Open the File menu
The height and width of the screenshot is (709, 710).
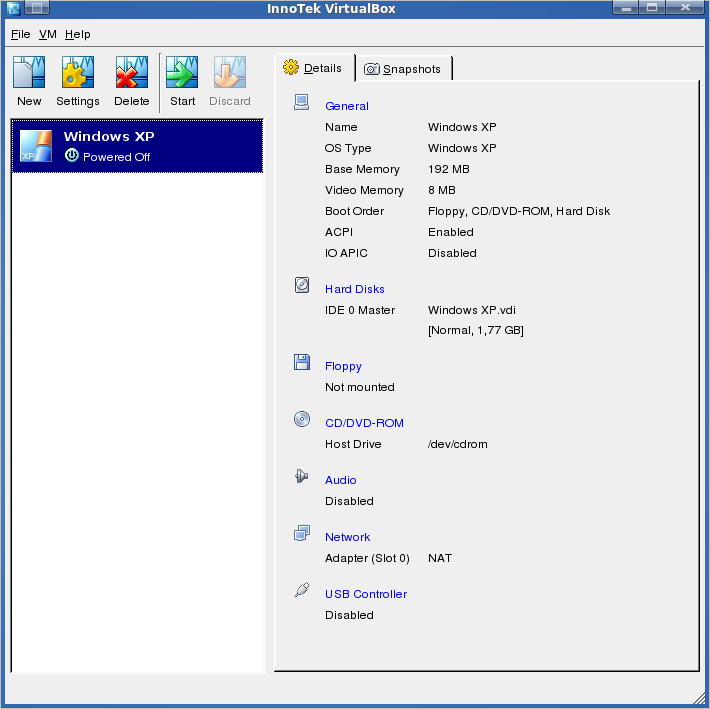coord(20,34)
